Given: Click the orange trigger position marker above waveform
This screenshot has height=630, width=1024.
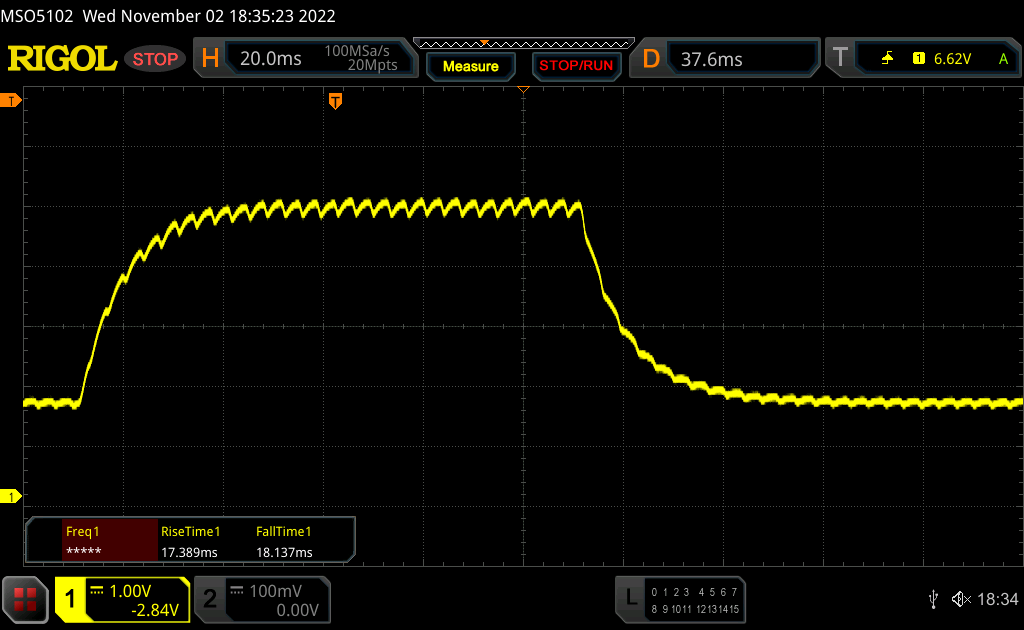Looking at the screenshot, I should pos(335,101).
